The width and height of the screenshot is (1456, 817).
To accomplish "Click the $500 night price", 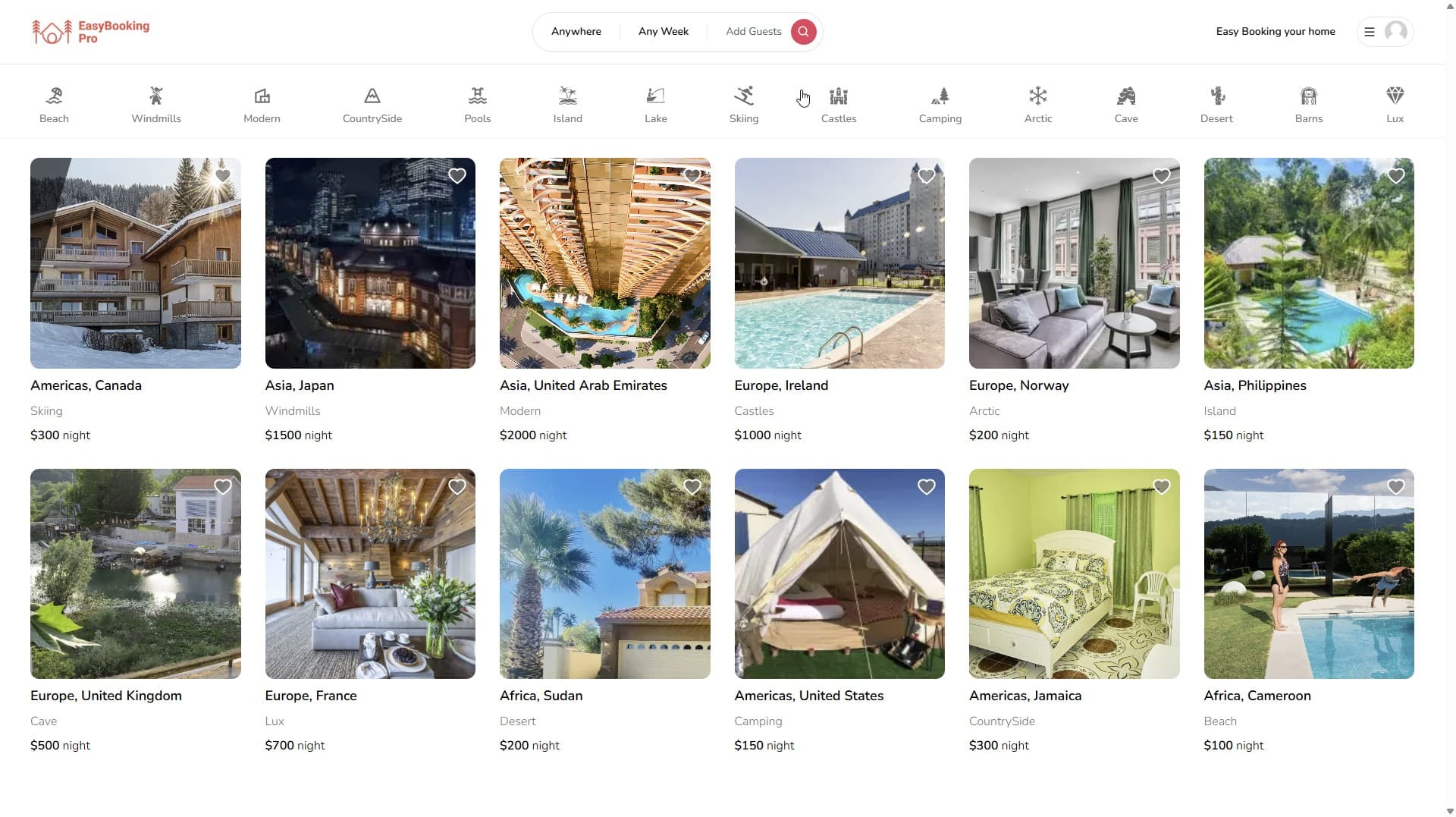I will (60, 746).
